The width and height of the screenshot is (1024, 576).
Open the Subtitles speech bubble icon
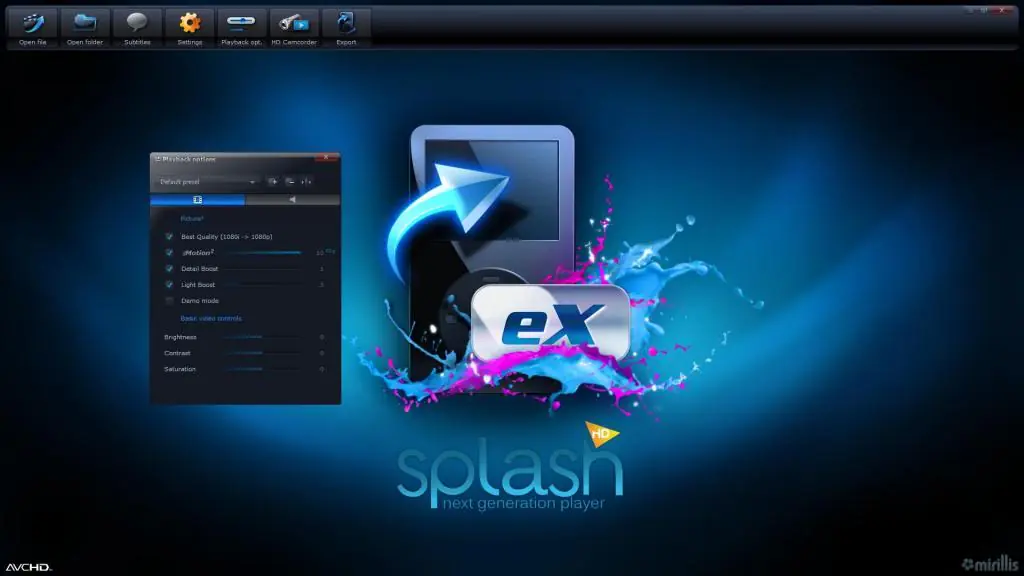pyautogui.click(x=137, y=27)
